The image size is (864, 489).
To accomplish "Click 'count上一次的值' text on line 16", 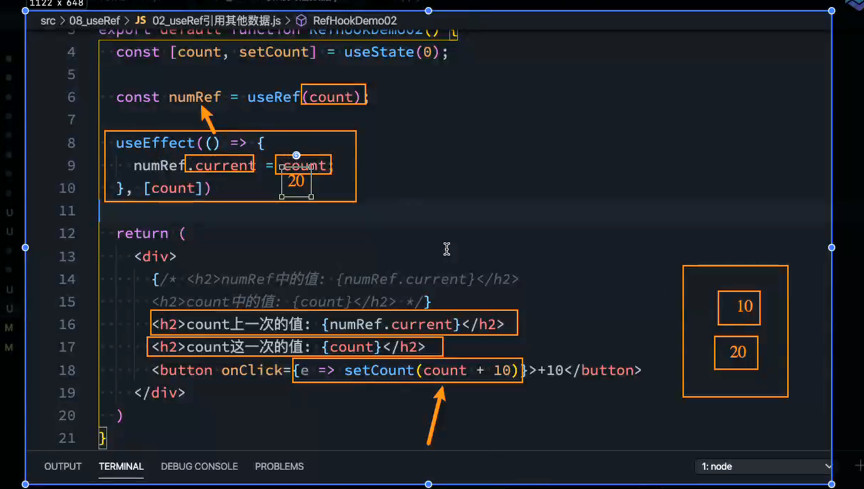I will point(245,325).
